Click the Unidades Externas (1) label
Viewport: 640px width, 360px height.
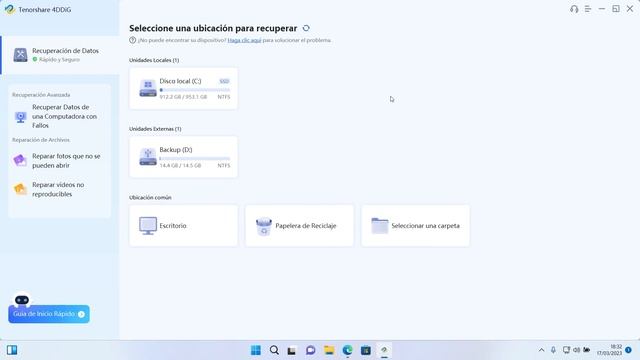pyautogui.click(x=155, y=129)
